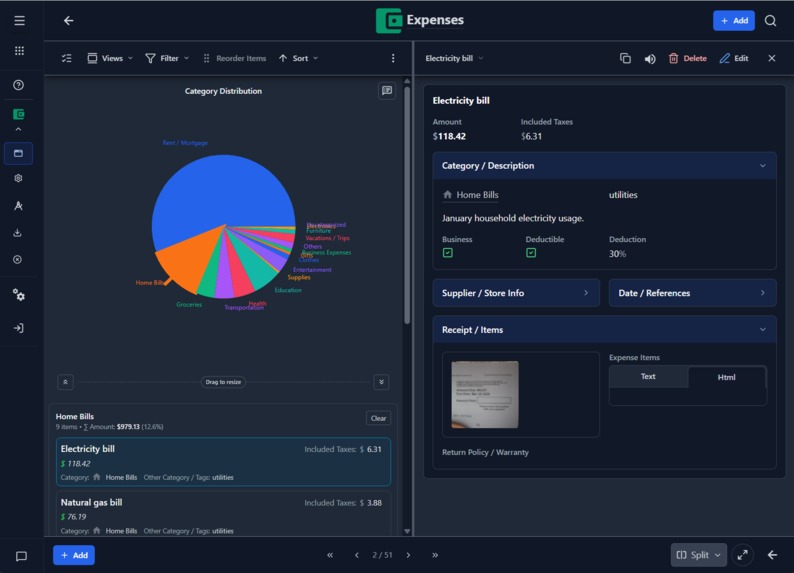Open the help question mark icon
The image size is (794, 573).
(18, 85)
